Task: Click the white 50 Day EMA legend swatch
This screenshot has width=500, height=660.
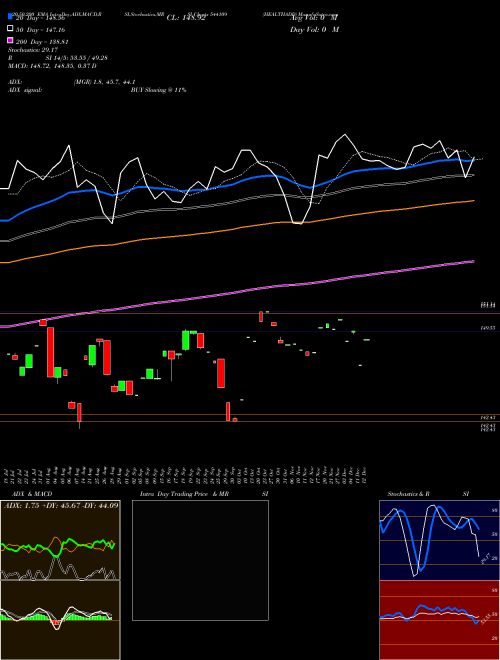Action: tap(10, 29)
